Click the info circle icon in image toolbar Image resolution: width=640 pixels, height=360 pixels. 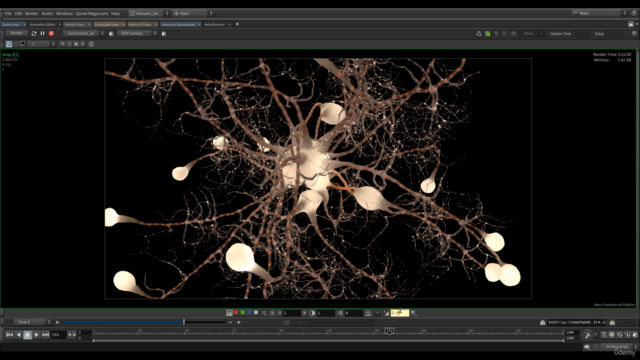[x=91, y=44]
